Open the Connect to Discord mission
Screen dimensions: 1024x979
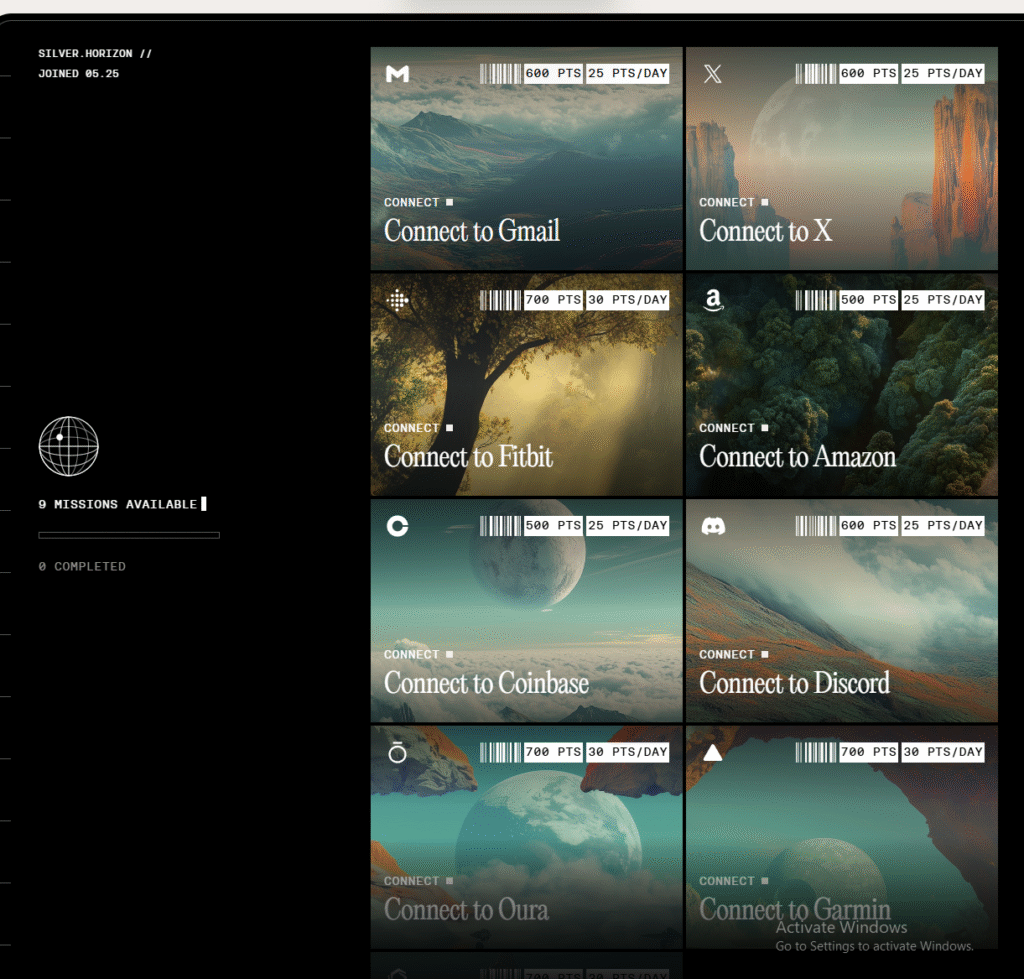(794, 683)
